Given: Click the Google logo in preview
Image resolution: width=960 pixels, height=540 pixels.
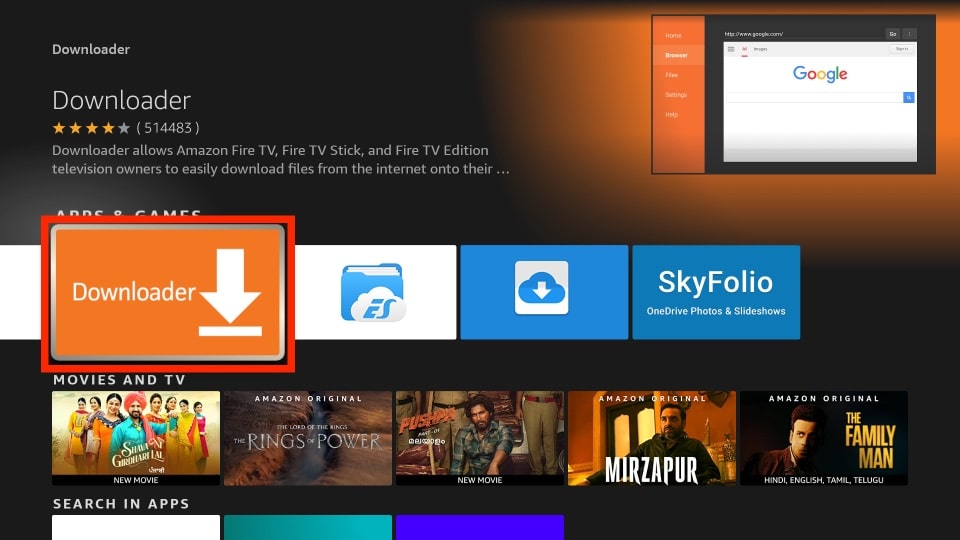Looking at the screenshot, I should pyautogui.click(x=820, y=74).
